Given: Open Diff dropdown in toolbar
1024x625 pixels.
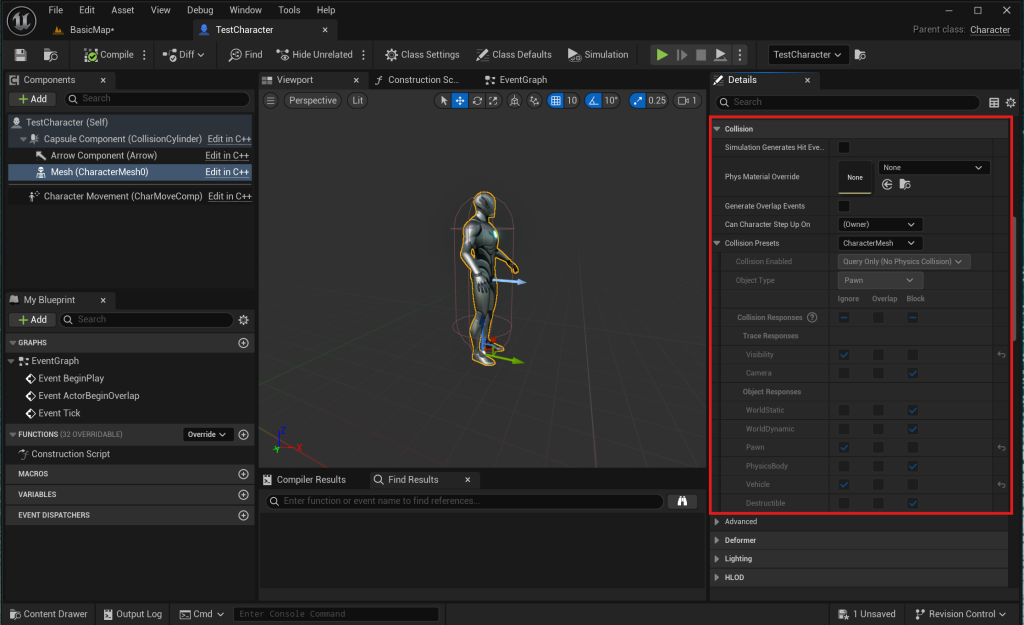Looking at the screenshot, I should tap(184, 55).
